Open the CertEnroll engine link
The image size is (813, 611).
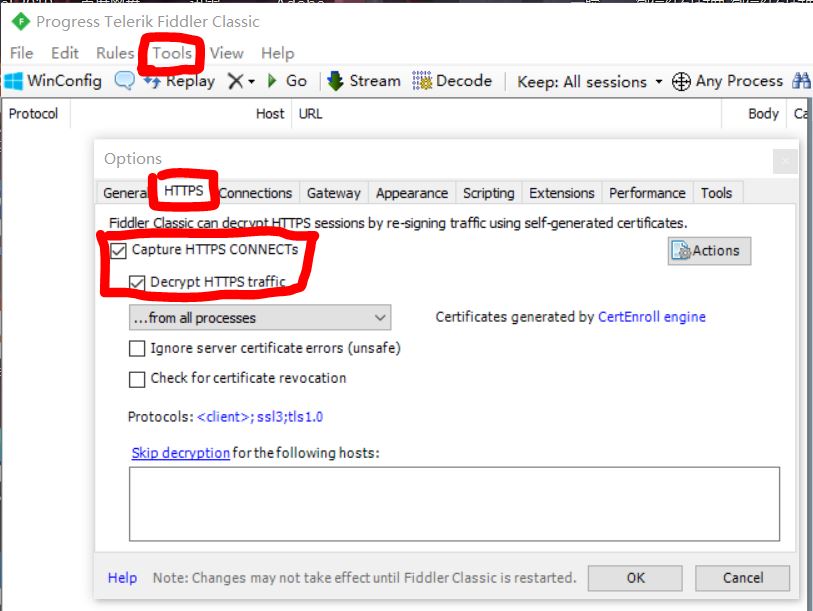click(x=651, y=317)
